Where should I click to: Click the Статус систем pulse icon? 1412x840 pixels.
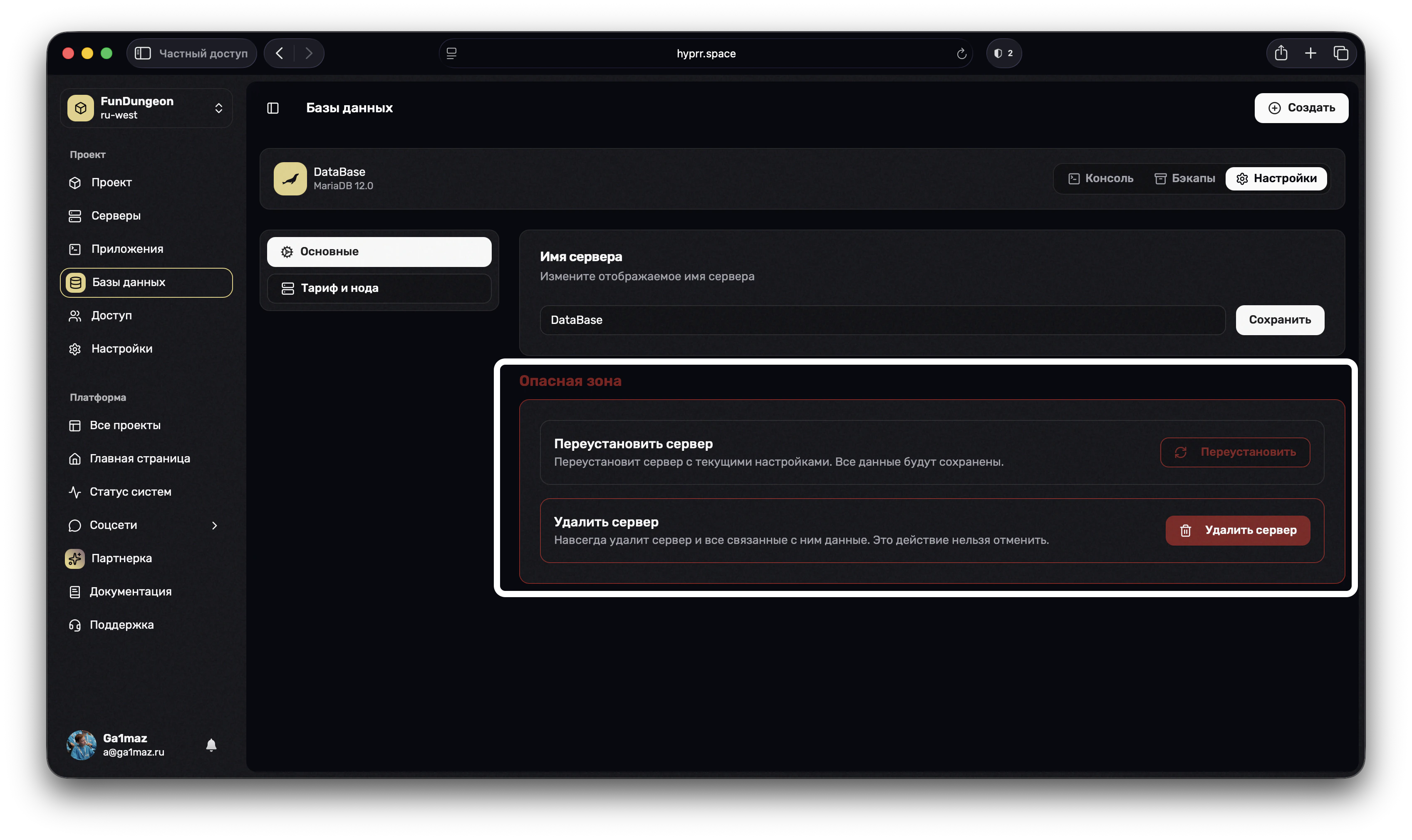75,492
